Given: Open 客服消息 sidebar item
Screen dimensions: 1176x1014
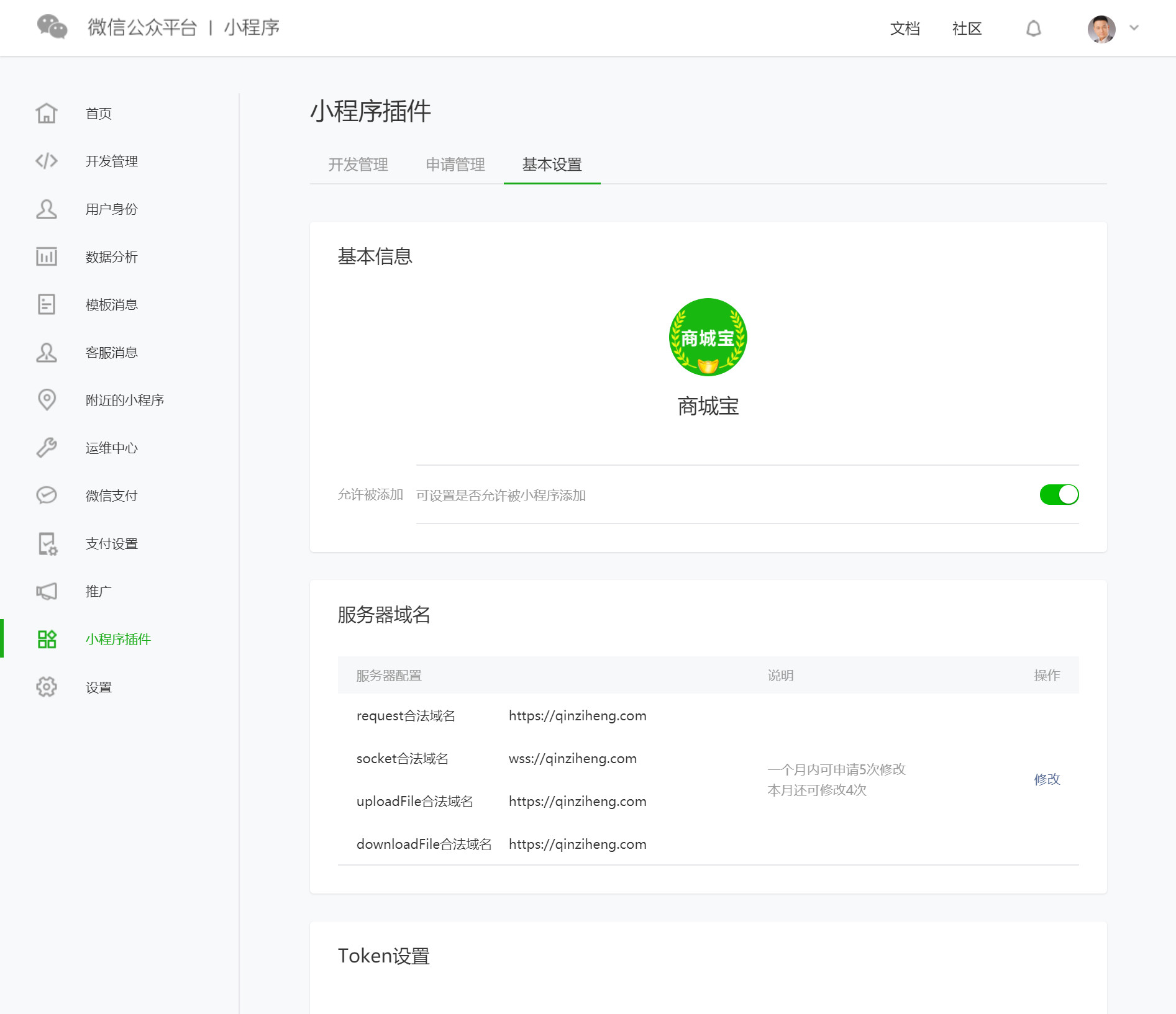Looking at the screenshot, I should [x=112, y=353].
